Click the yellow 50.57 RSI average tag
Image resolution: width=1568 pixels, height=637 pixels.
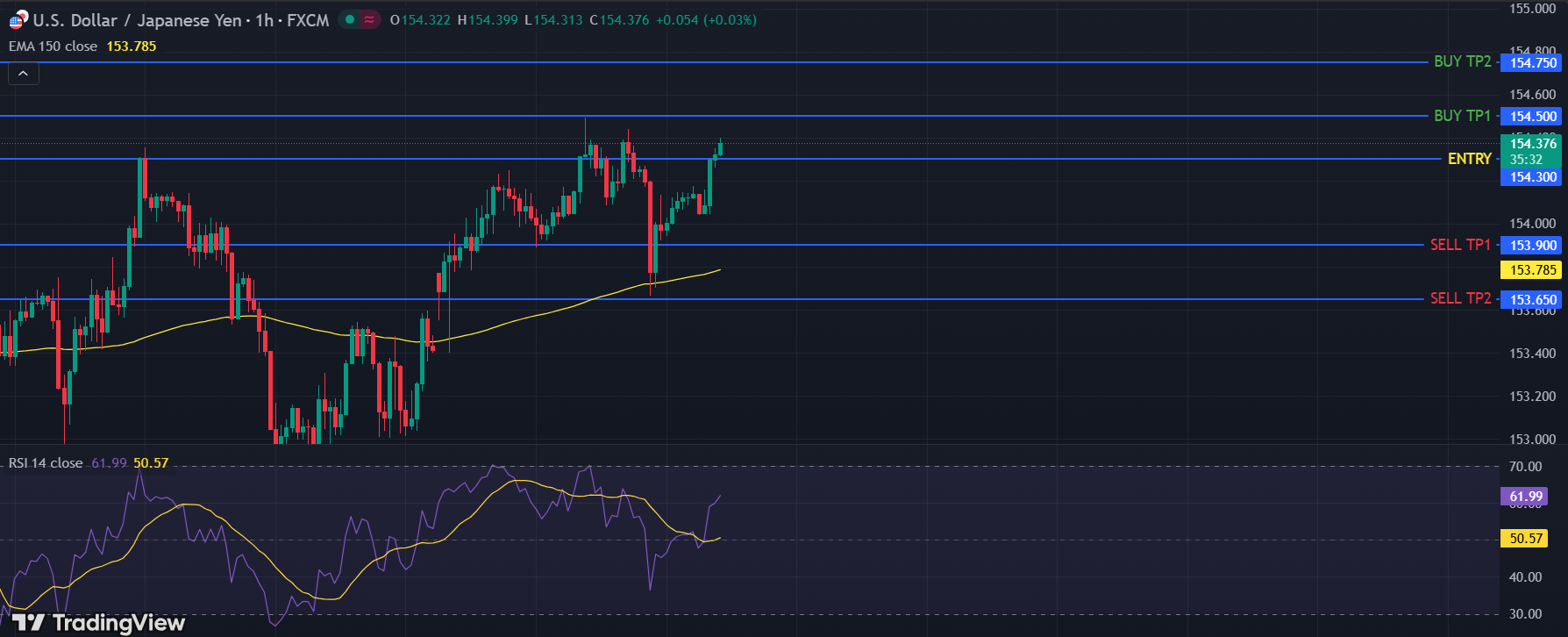(1526, 539)
